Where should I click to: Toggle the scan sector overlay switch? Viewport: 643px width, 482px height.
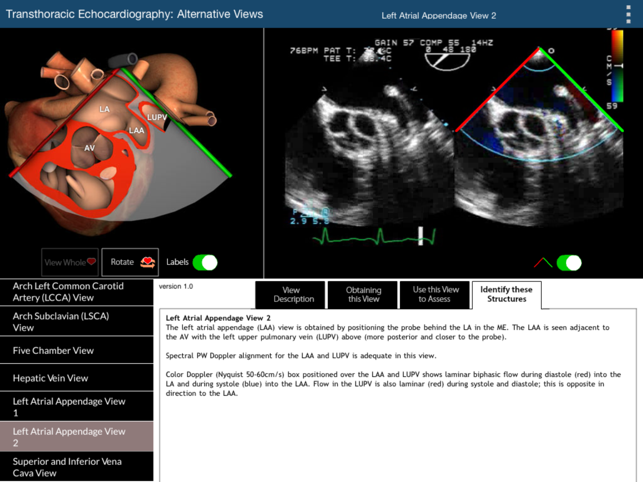569,263
